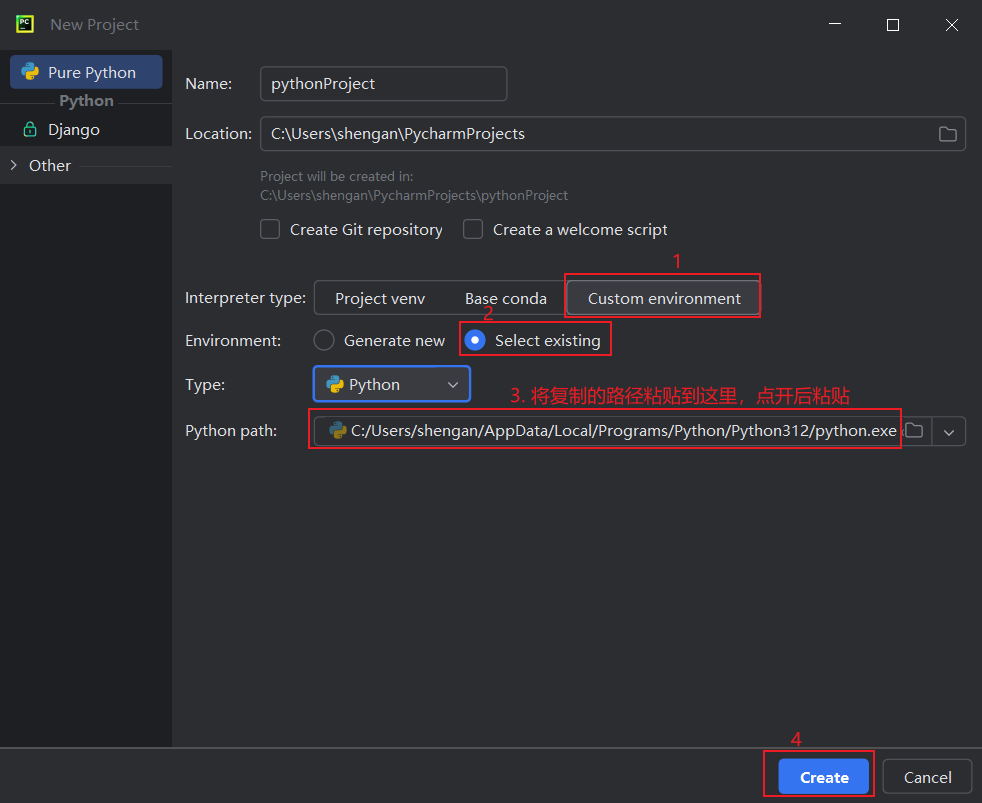The height and width of the screenshot is (803, 982).
Task: Switch to Base conda interpreter type
Action: (x=505, y=299)
